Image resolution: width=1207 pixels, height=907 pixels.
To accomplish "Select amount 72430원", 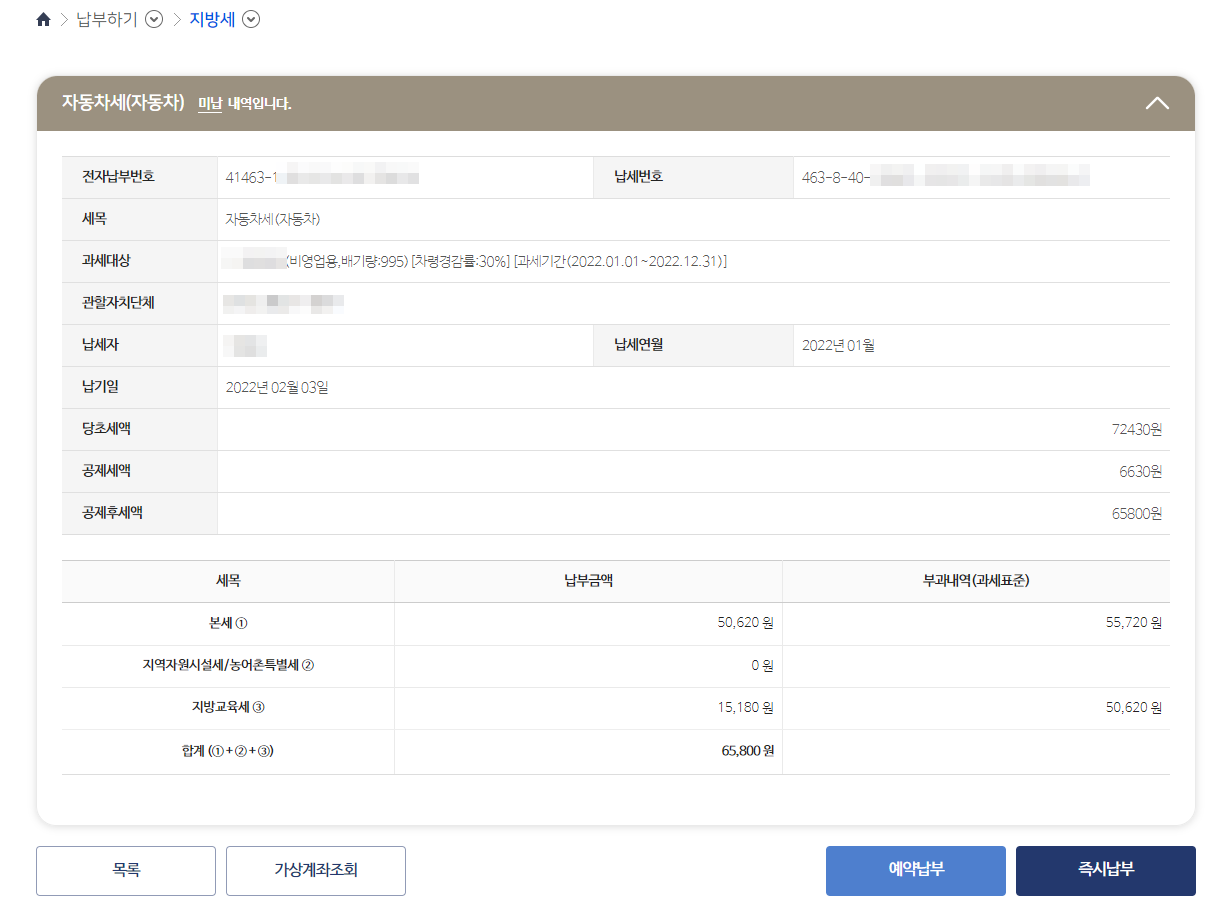I will (x=1137, y=430).
